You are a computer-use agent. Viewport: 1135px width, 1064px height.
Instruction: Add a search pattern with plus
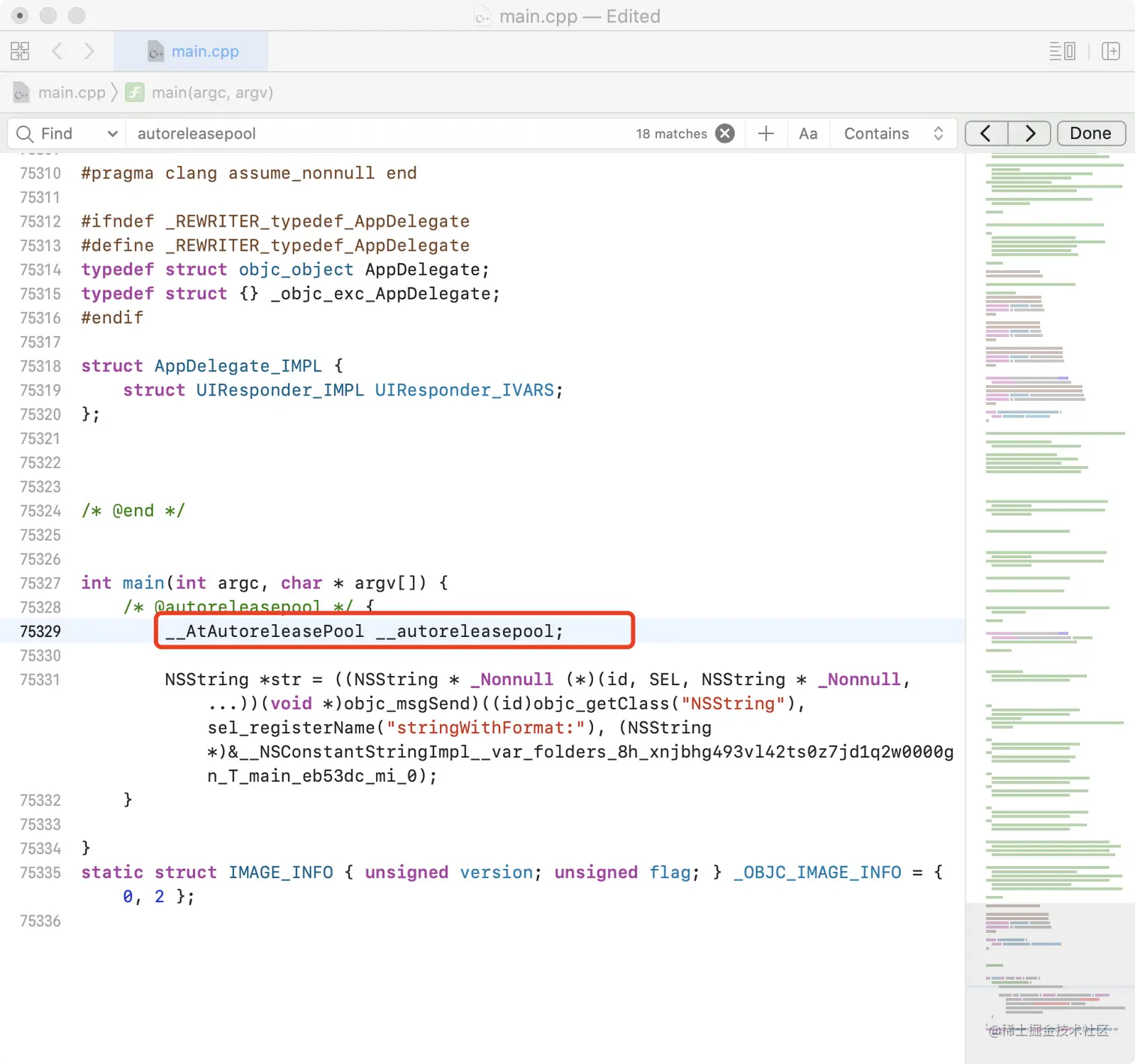766,134
